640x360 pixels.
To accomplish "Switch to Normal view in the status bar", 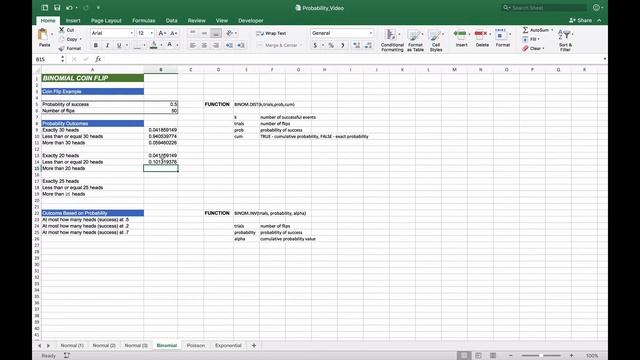I will (x=463, y=356).
